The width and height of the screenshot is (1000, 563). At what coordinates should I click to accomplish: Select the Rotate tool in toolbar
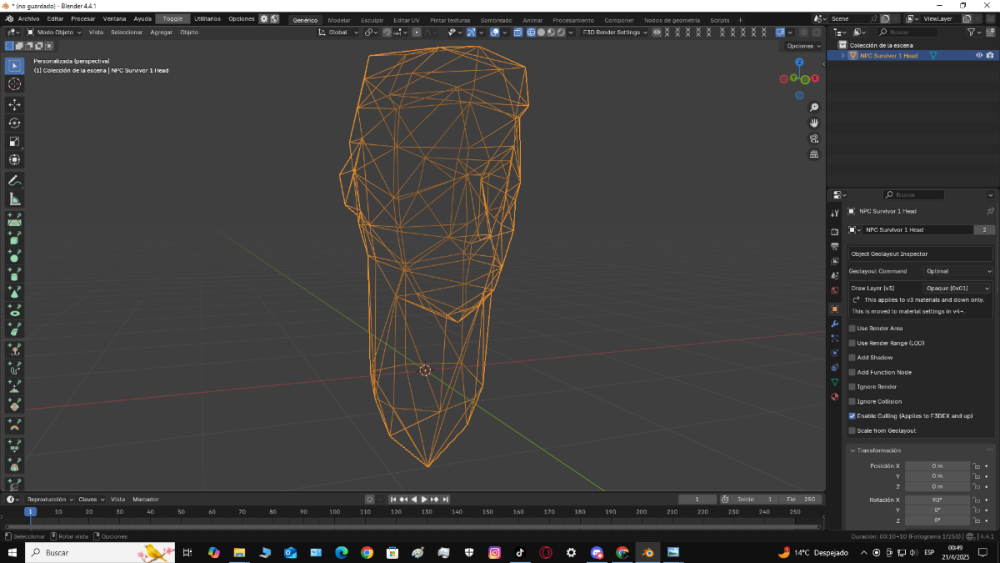pyautogui.click(x=15, y=123)
